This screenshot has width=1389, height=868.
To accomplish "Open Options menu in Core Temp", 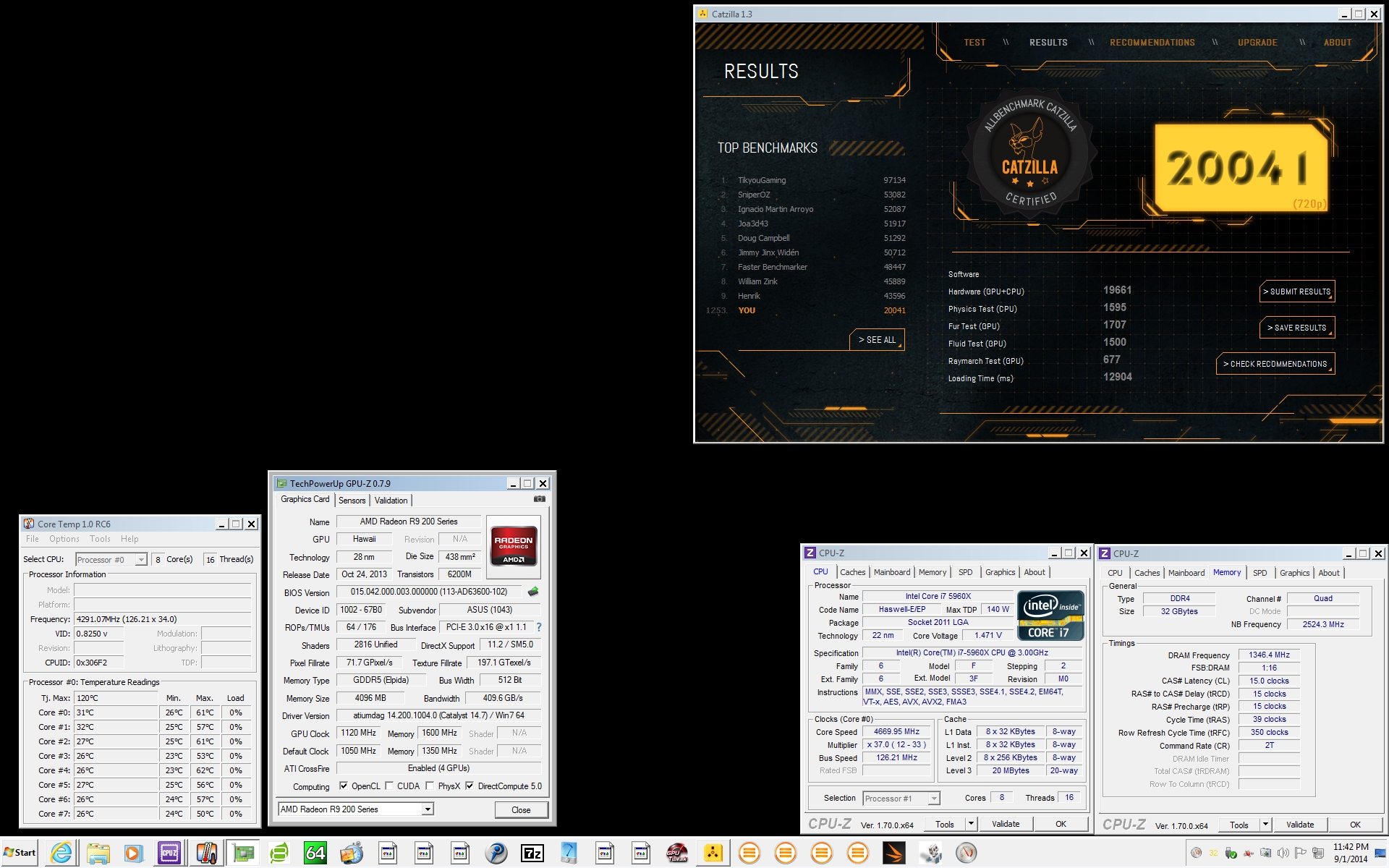I will point(64,539).
